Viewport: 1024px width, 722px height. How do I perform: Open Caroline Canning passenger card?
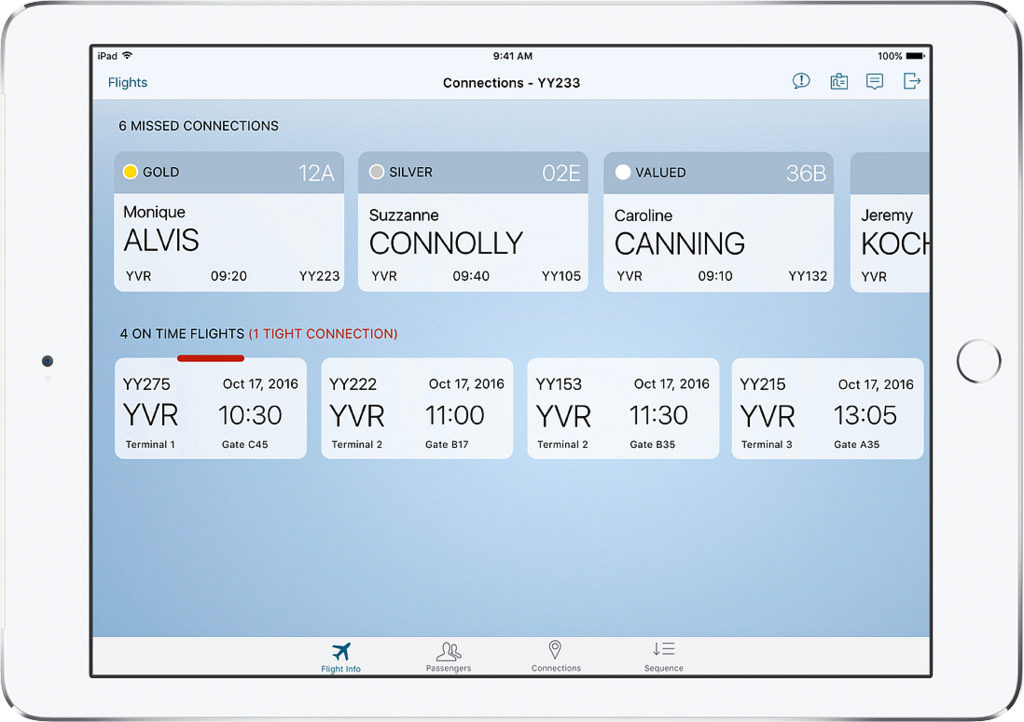pos(718,222)
